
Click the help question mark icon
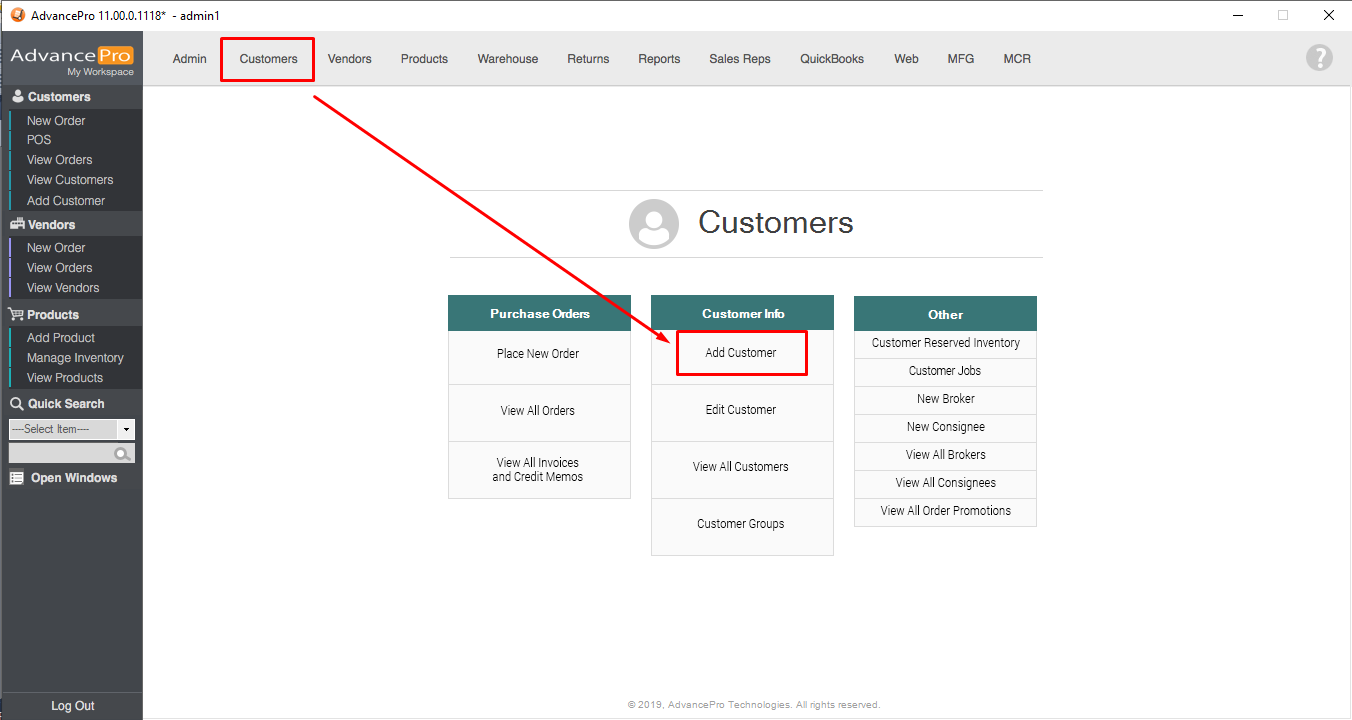(x=1319, y=58)
